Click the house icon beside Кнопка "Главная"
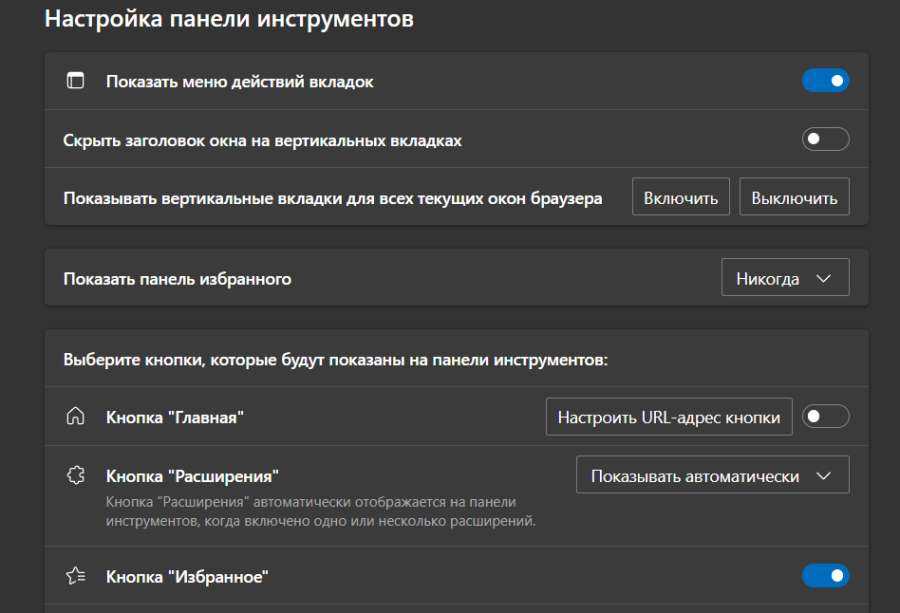This screenshot has width=900, height=613. pos(75,417)
